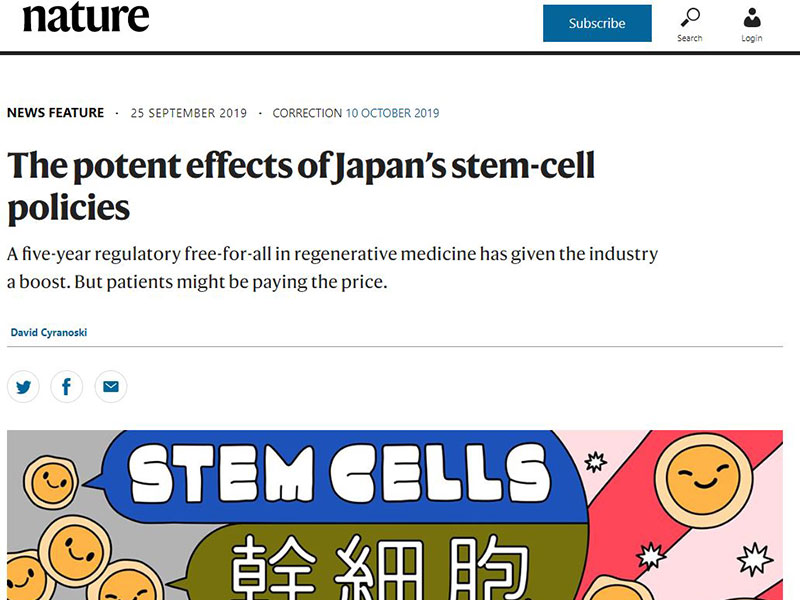The height and width of the screenshot is (600, 800).
Task: Click the article headline about Japan's stem-cell policies
Action: point(301,187)
